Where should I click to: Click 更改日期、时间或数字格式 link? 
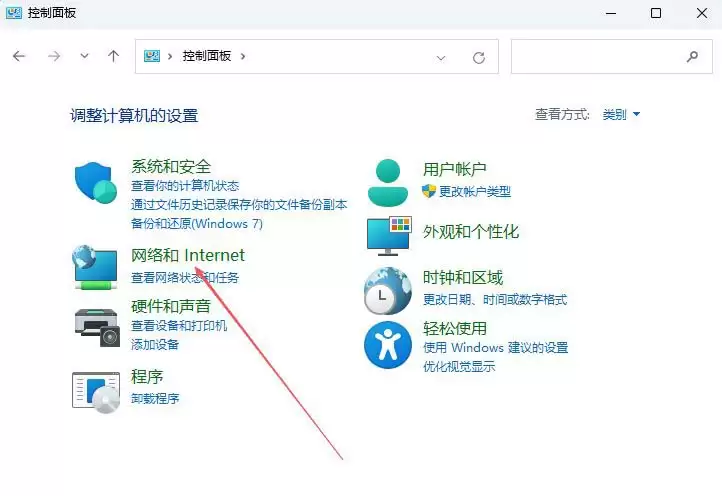point(495,300)
